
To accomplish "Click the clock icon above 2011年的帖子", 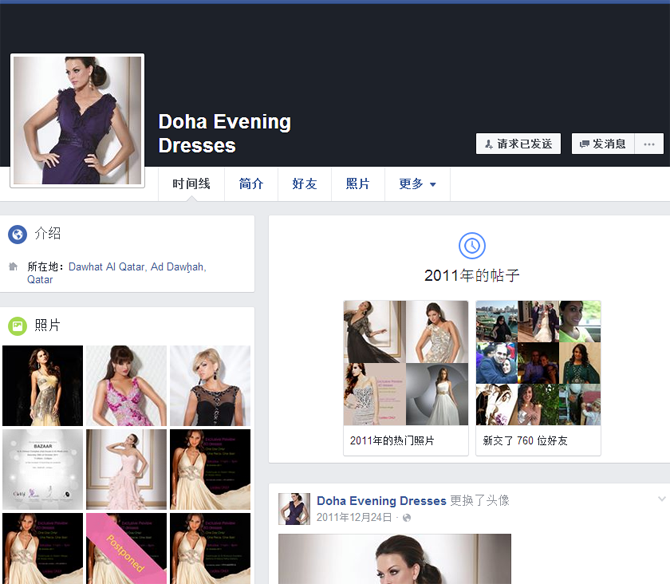I will tap(472, 245).
